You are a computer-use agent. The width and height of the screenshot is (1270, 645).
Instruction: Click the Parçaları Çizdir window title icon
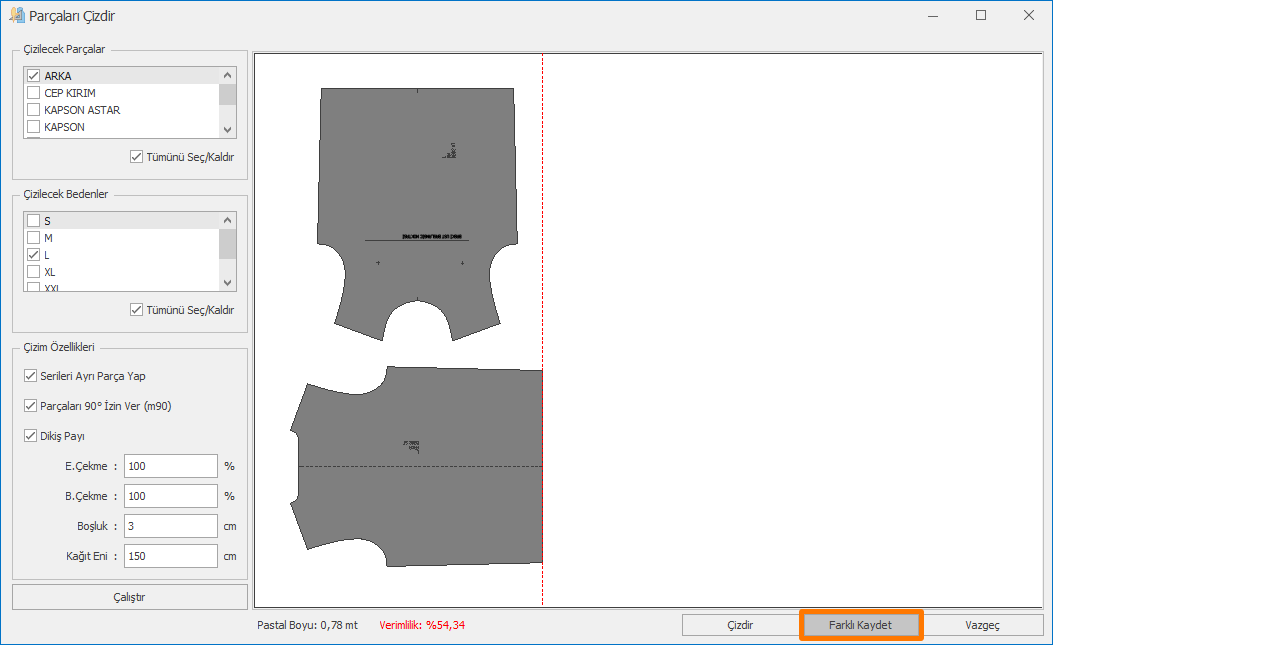[16, 15]
